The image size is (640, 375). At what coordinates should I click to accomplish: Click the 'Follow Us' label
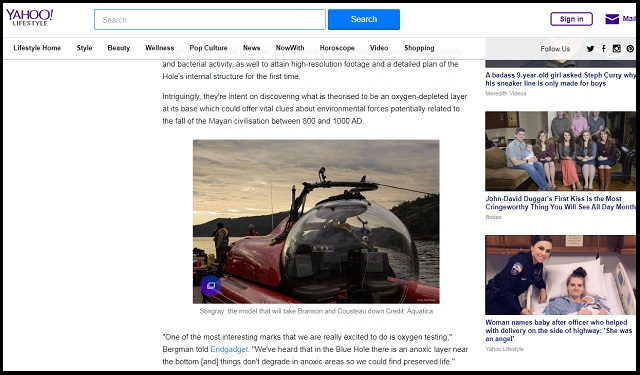(x=555, y=49)
